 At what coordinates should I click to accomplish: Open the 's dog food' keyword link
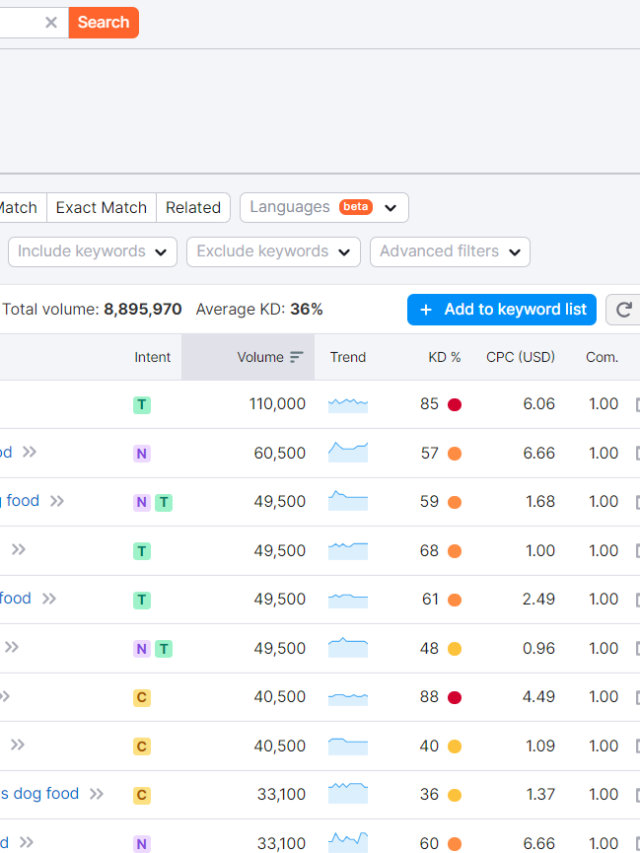click(x=40, y=794)
